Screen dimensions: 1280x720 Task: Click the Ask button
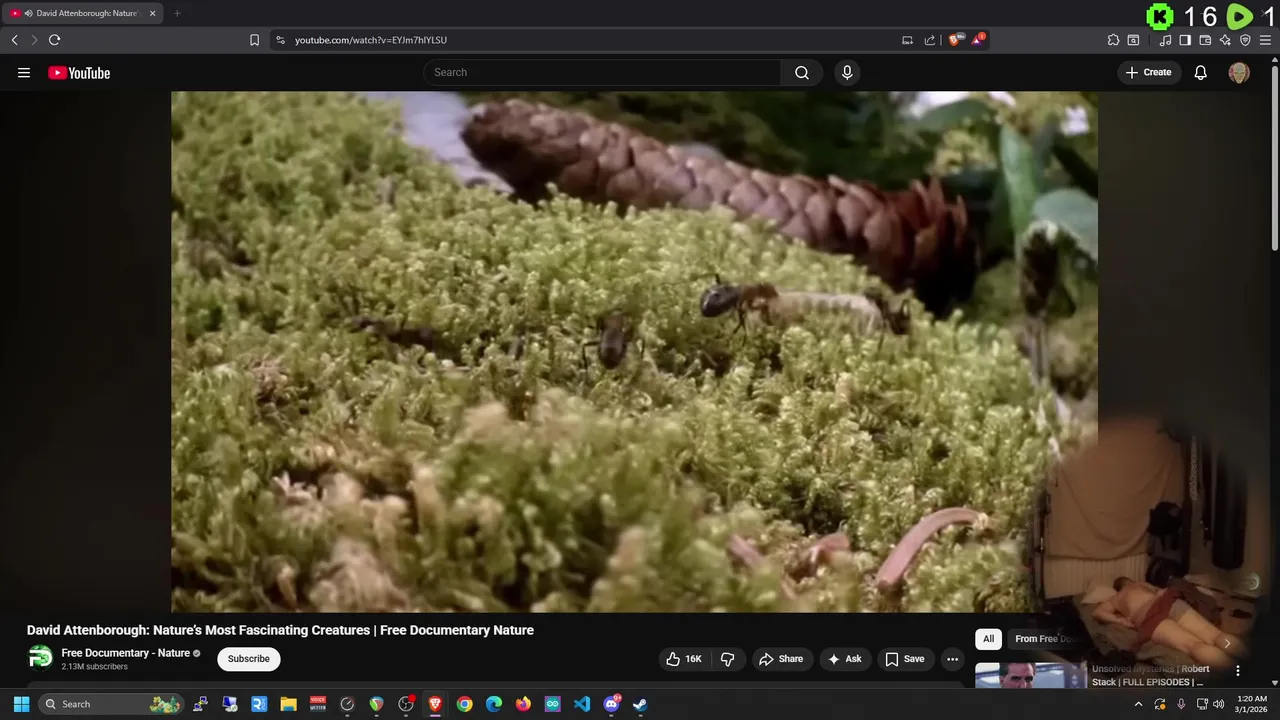click(x=845, y=659)
